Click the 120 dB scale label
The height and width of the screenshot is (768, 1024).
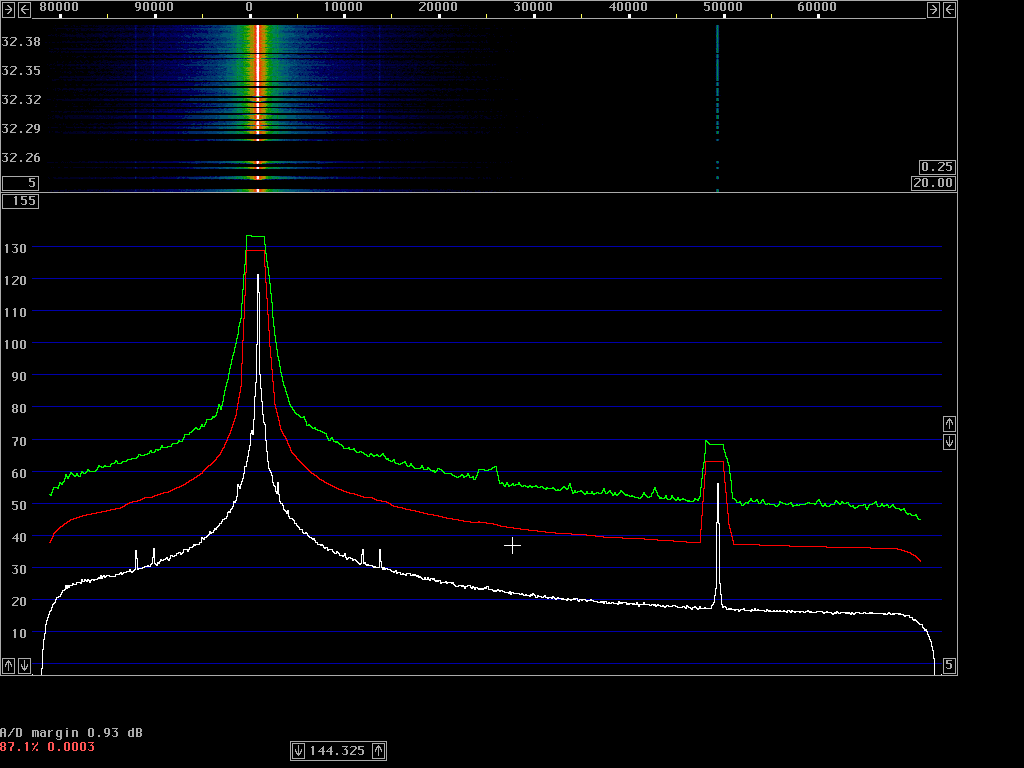coord(15,281)
